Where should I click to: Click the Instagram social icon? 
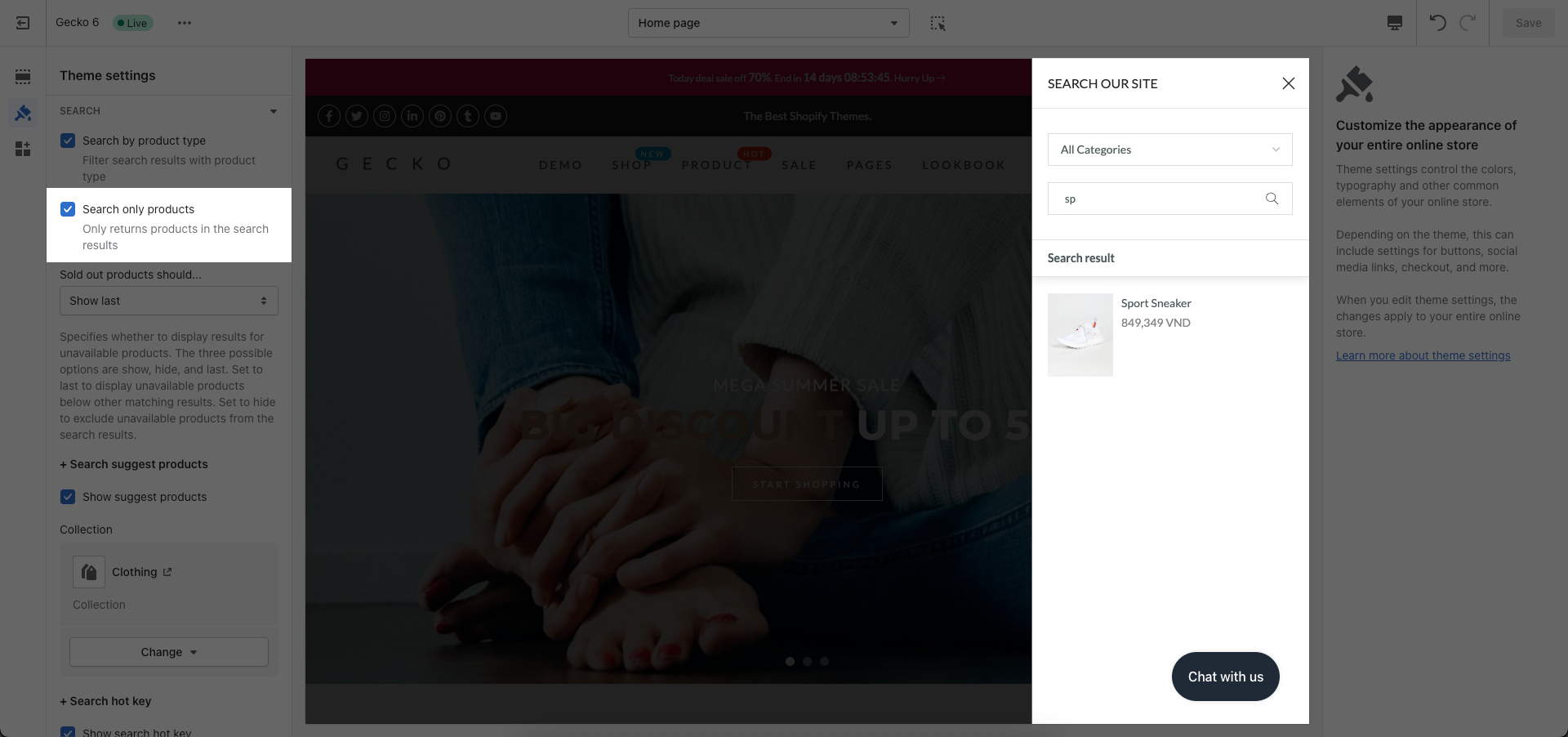click(385, 116)
